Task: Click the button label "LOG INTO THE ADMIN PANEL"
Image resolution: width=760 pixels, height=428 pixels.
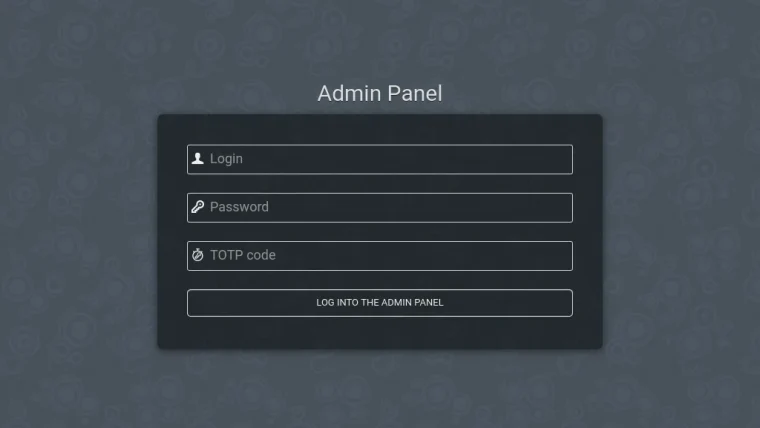Action: coord(379,302)
